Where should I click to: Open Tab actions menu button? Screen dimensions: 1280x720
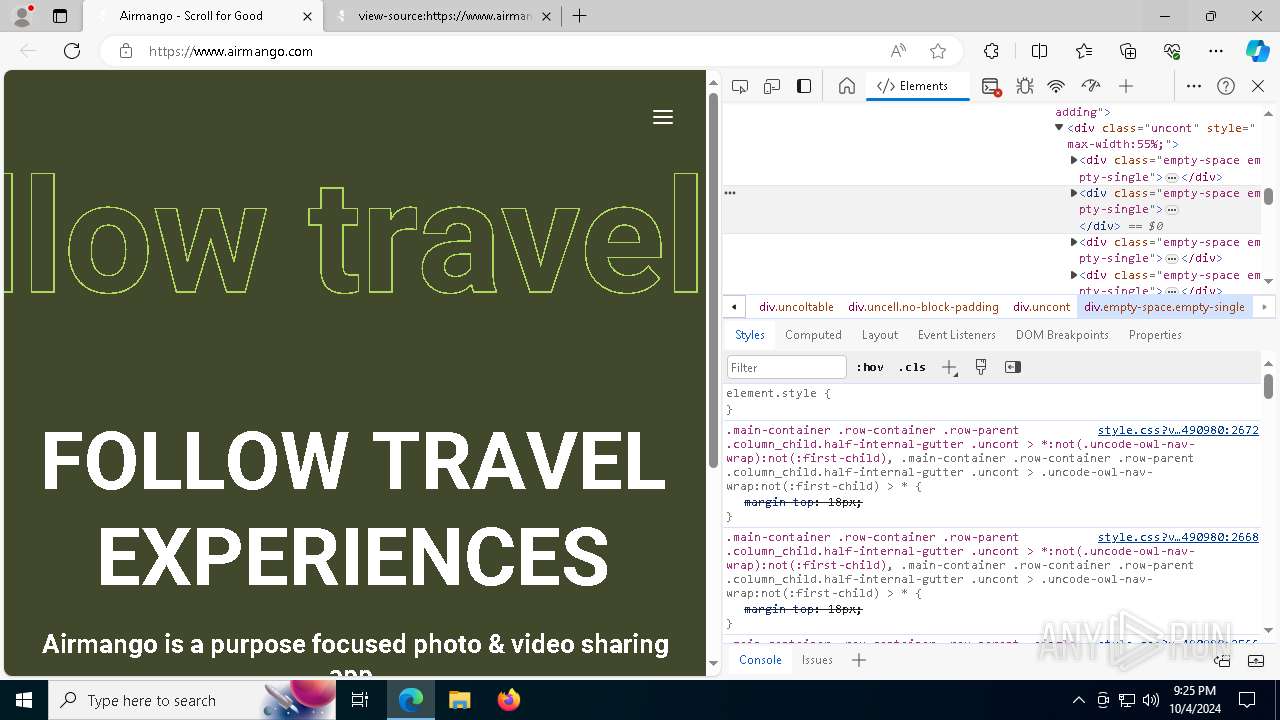[60, 16]
